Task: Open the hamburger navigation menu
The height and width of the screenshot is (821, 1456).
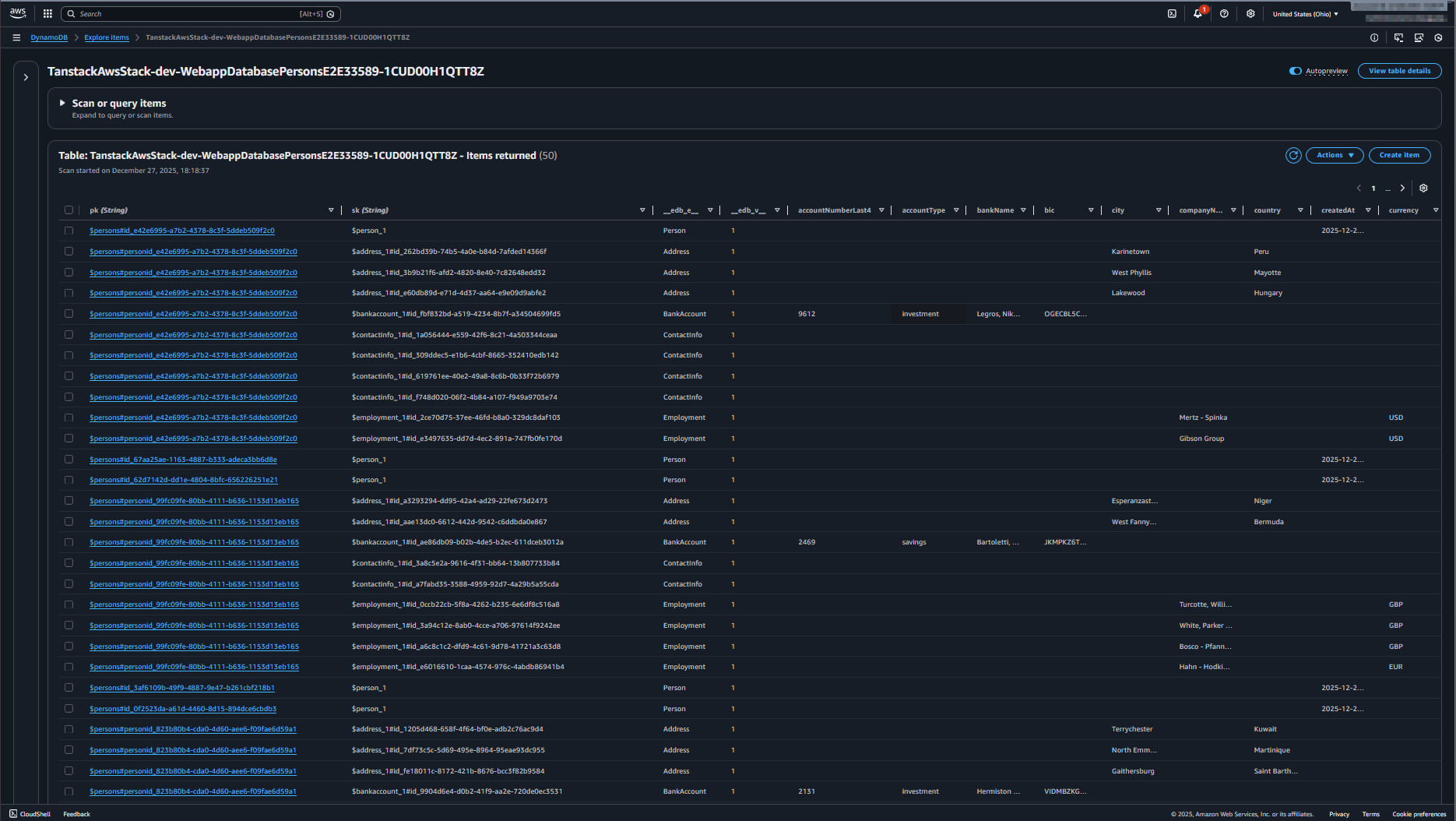Action: [16, 37]
